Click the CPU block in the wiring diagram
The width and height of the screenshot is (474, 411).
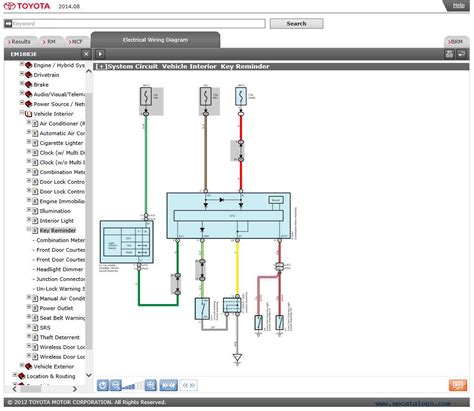click(x=229, y=216)
